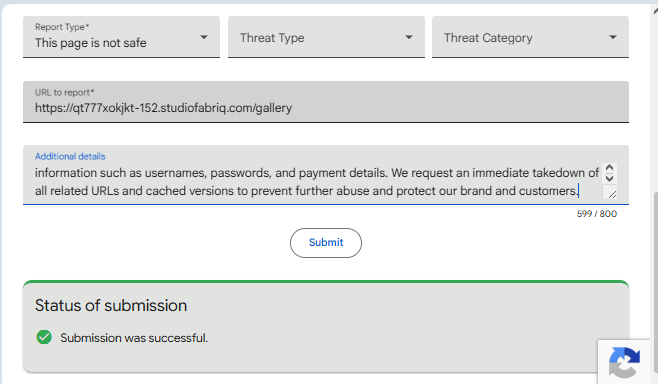Click the Threat Type dropdown arrow

[x=409, y=37]
